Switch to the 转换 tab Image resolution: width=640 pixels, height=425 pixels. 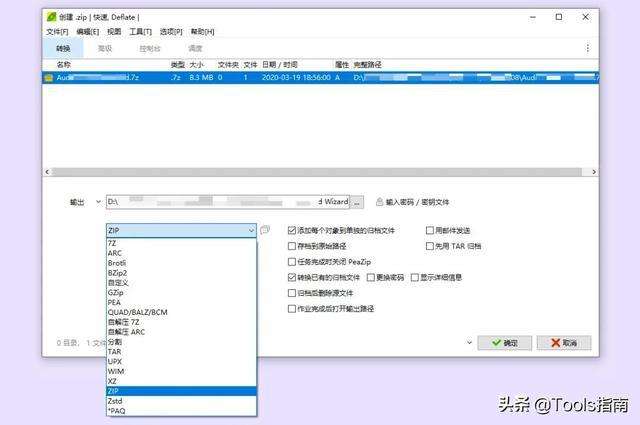tap(63, 48)
